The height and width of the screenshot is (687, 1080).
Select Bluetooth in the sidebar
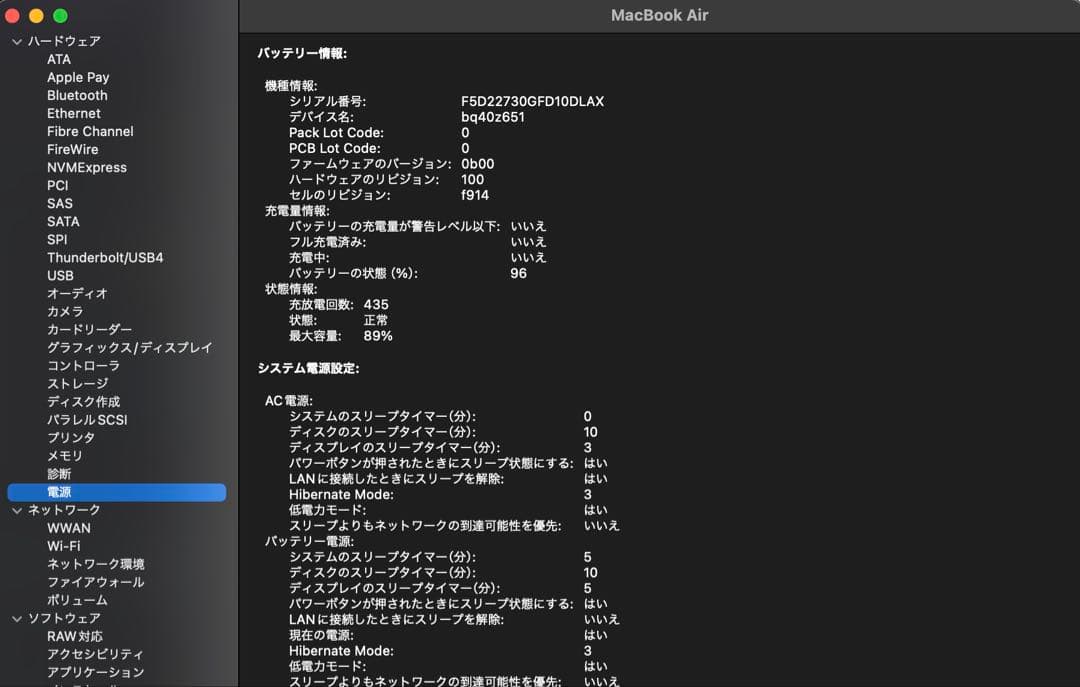click(x=77, y=95)
